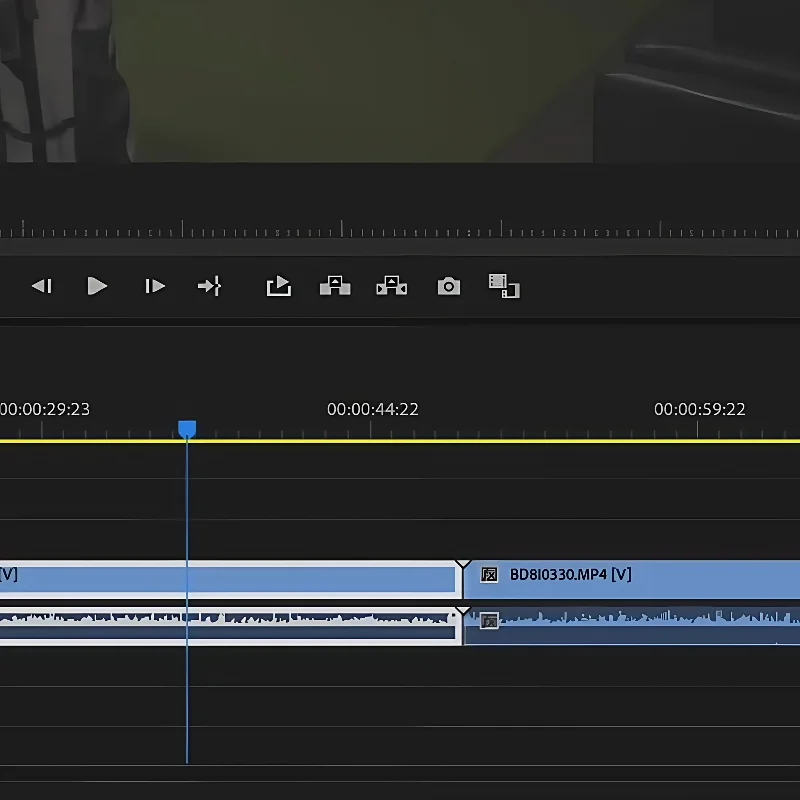Click timeline ruler at 00:00:44:22
800x800 pixels.
coord(371,430)
